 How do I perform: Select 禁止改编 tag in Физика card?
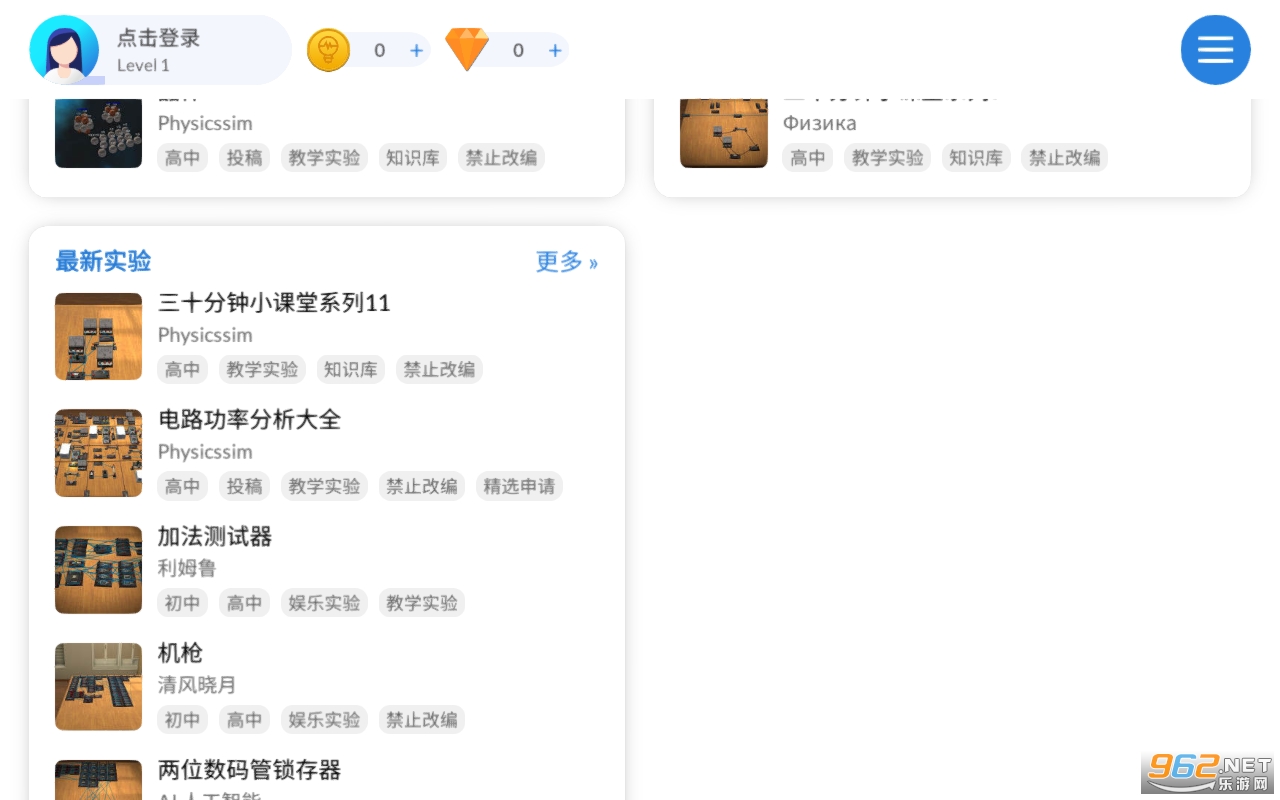(x=1064, y=158)
